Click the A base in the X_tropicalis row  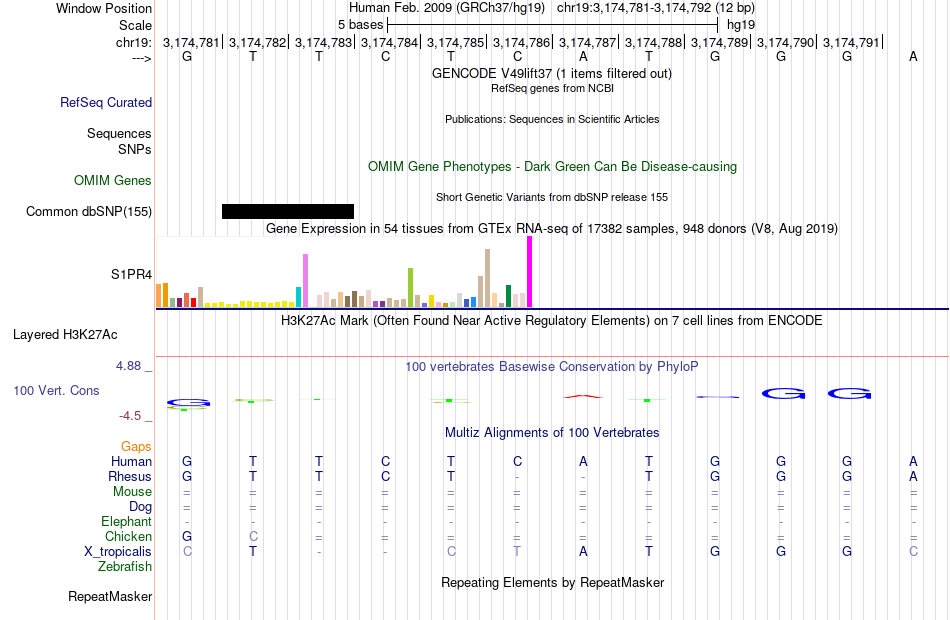coord(583,552)
